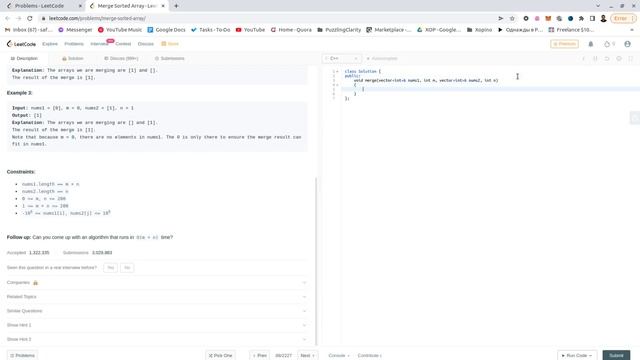Go to the Prev problem
This screenshot has width=640, height=360.
[x=260, y=356]
